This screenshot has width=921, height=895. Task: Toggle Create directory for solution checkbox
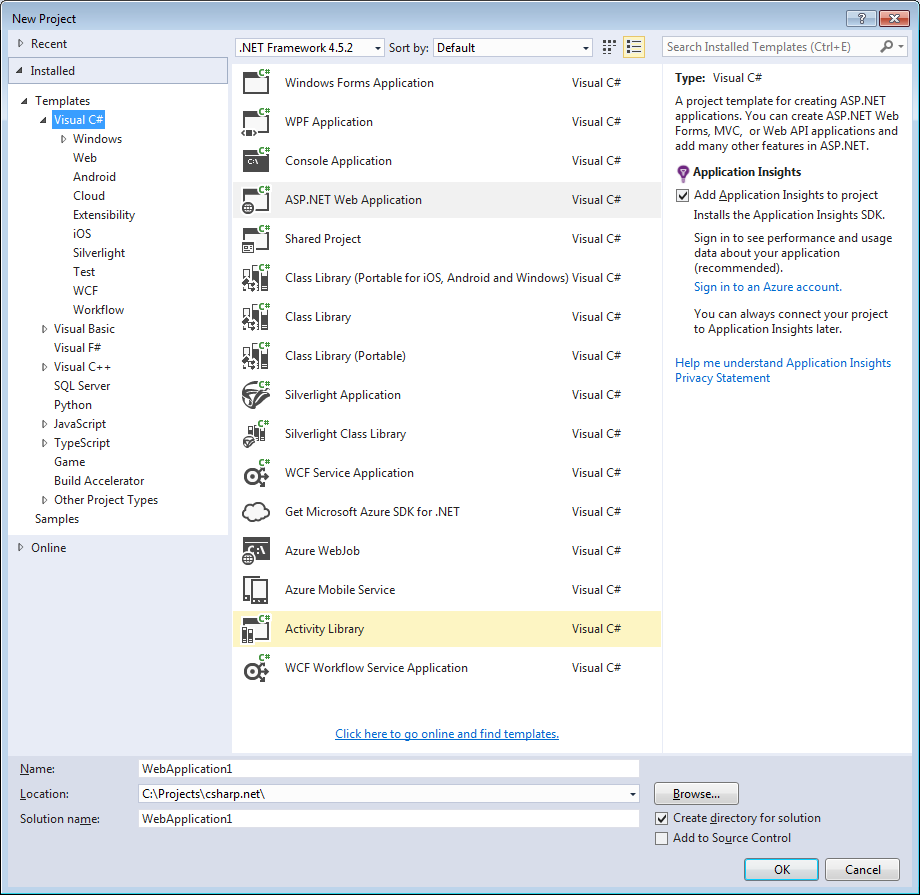coord(661,818)
